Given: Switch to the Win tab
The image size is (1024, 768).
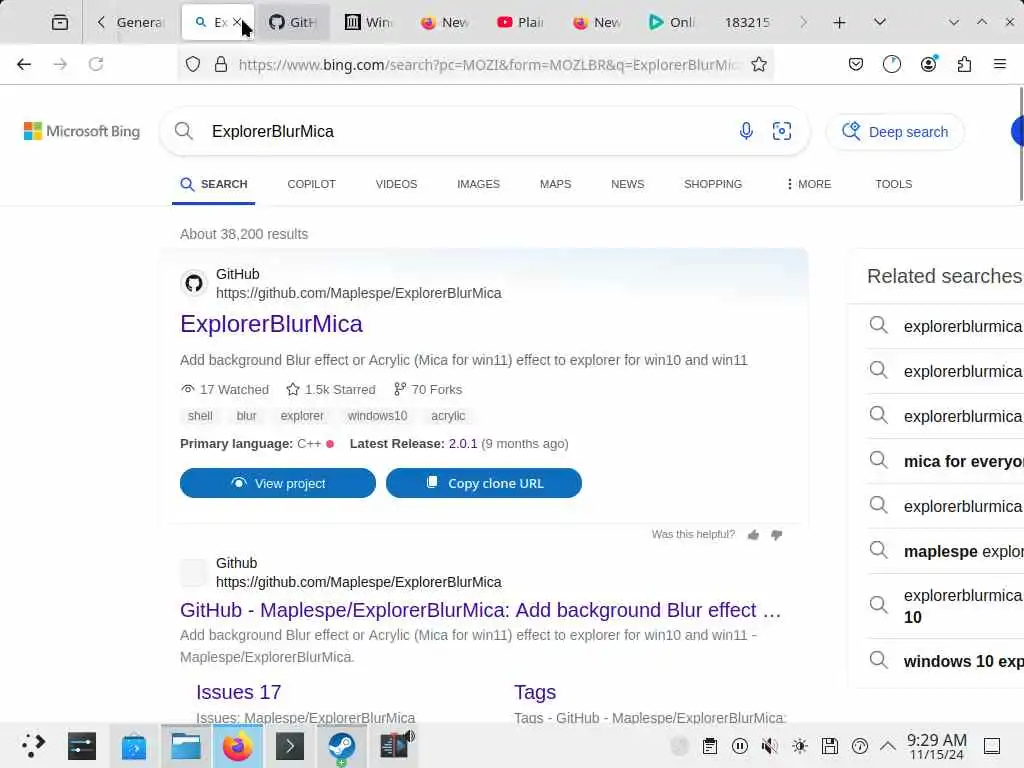Looking at the screenshot, I should click(x=369, y=22).
